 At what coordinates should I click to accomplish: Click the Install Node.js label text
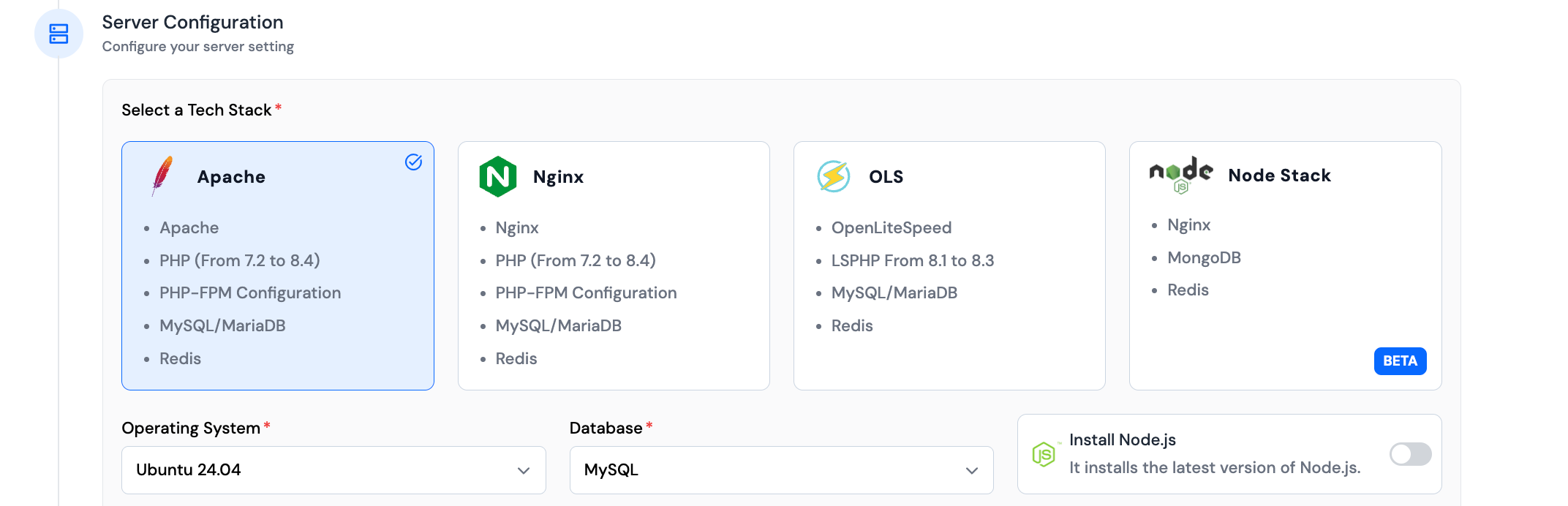[x=1122, y=440]
